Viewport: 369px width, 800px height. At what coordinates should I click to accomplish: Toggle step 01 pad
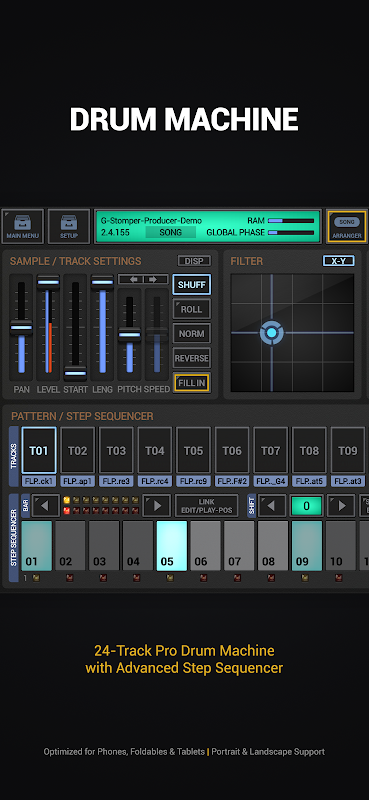click(x=37, y=545)
